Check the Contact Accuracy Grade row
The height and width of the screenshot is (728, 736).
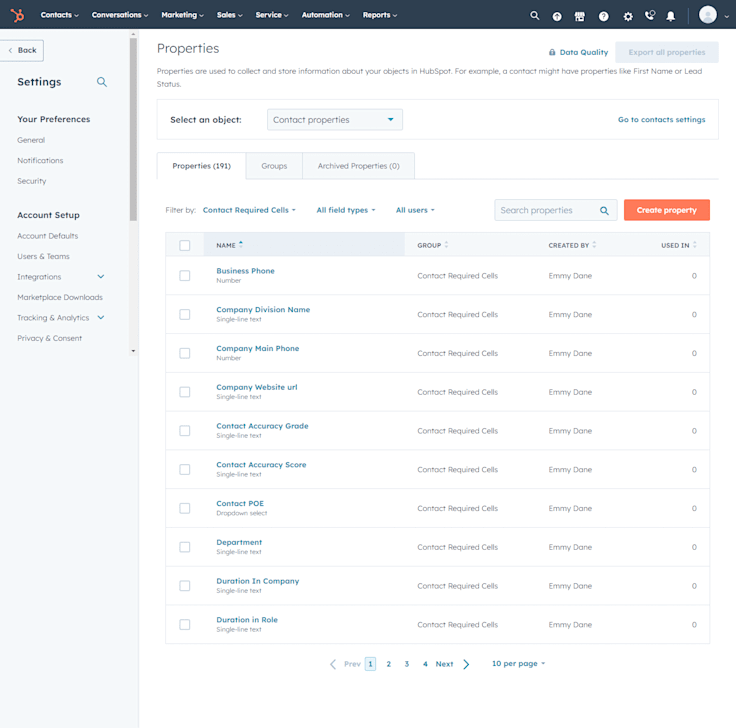click(x=184, y=431)
